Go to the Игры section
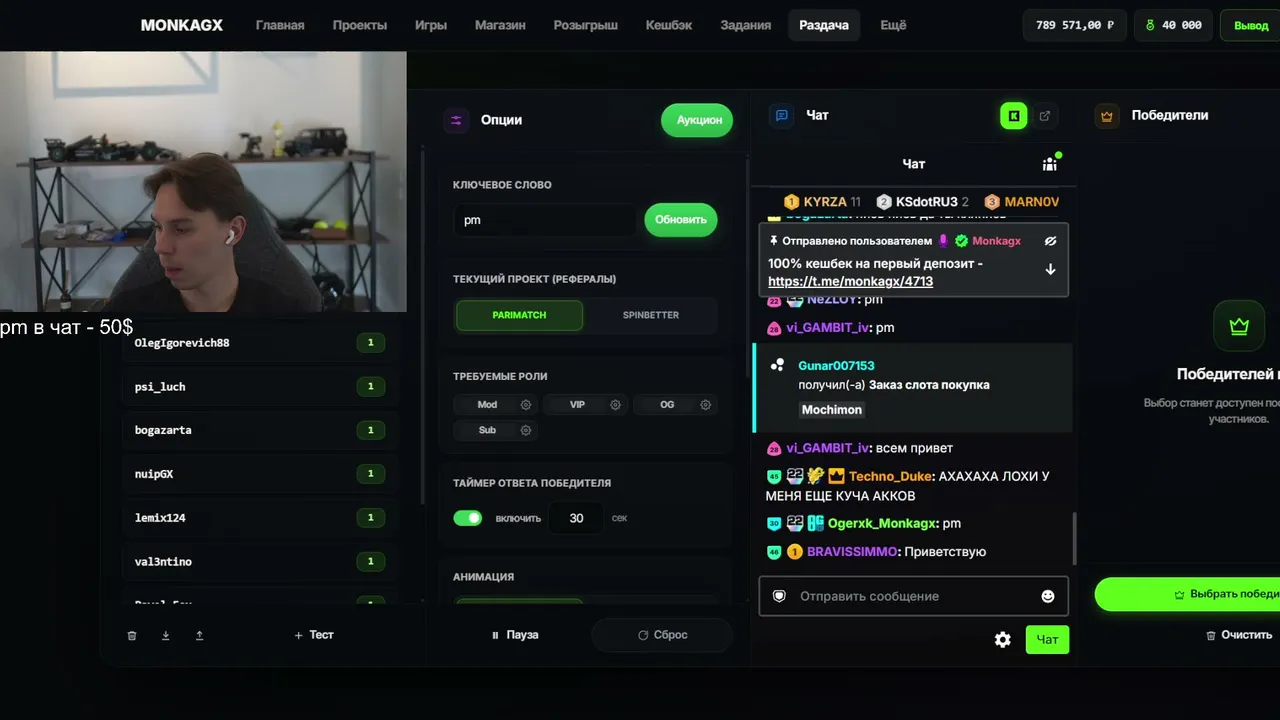Screen dimensions: 1280x720 [x=431, y=25]
